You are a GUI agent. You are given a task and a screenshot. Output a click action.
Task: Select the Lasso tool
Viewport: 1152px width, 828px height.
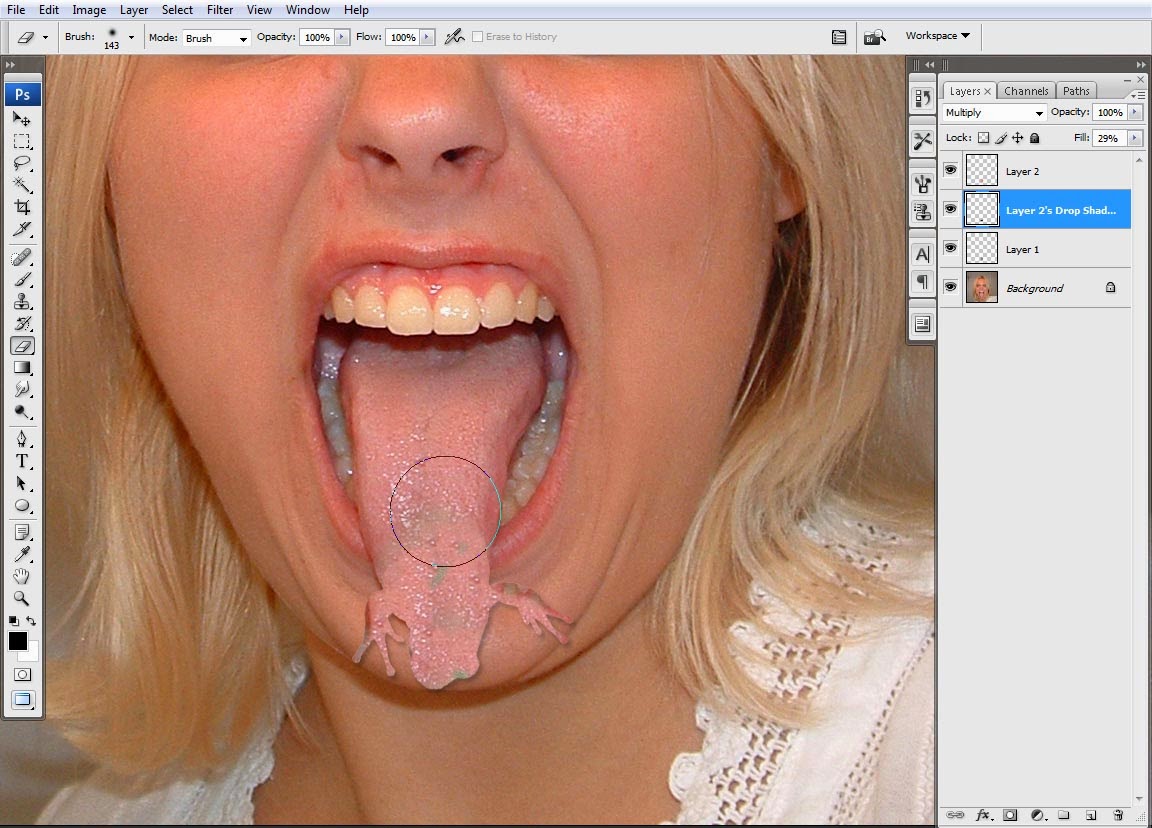[22, 163]
